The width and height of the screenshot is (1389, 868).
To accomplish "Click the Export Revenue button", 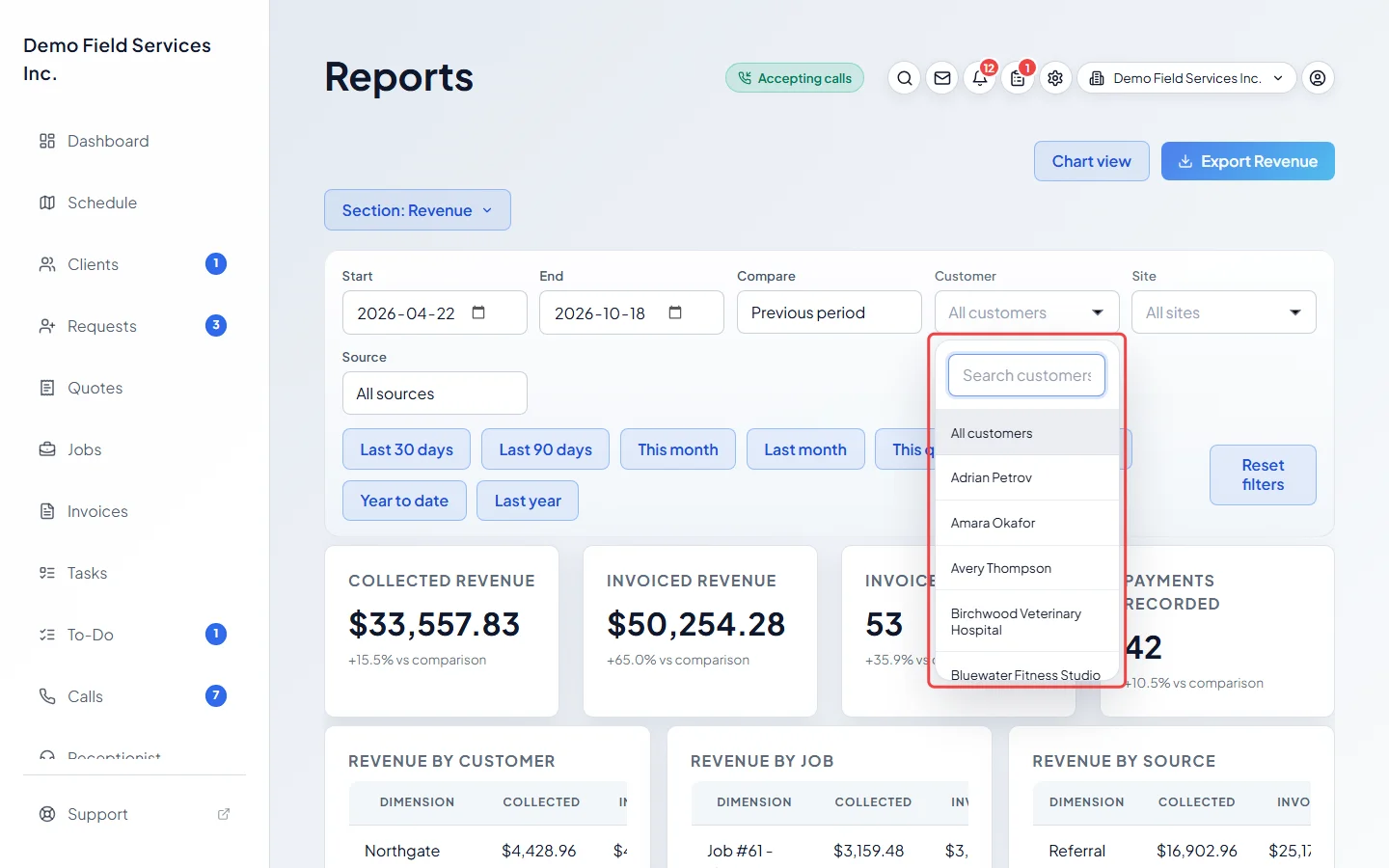I will click(1248, 161).
